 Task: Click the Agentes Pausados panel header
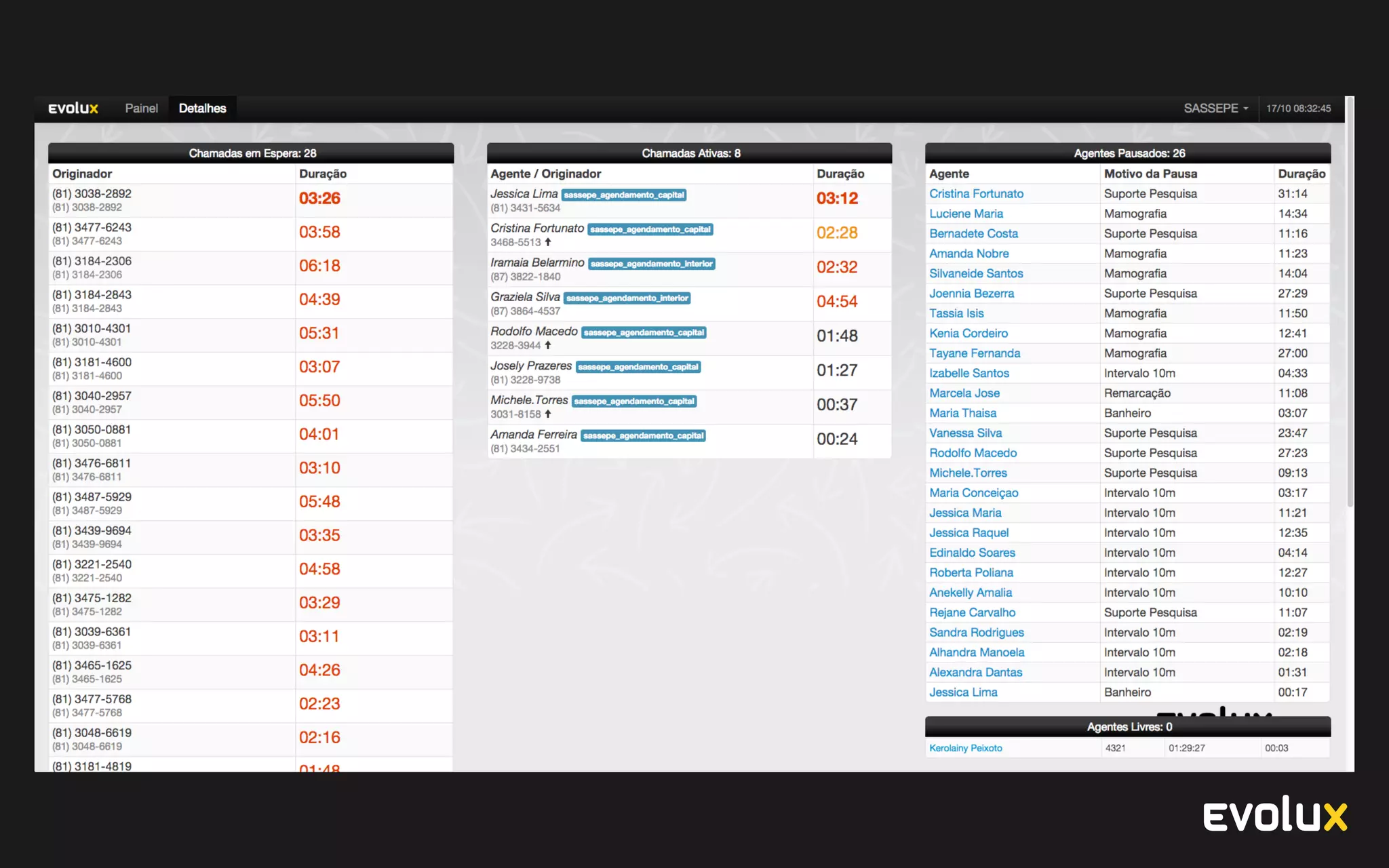[1129, 153]
